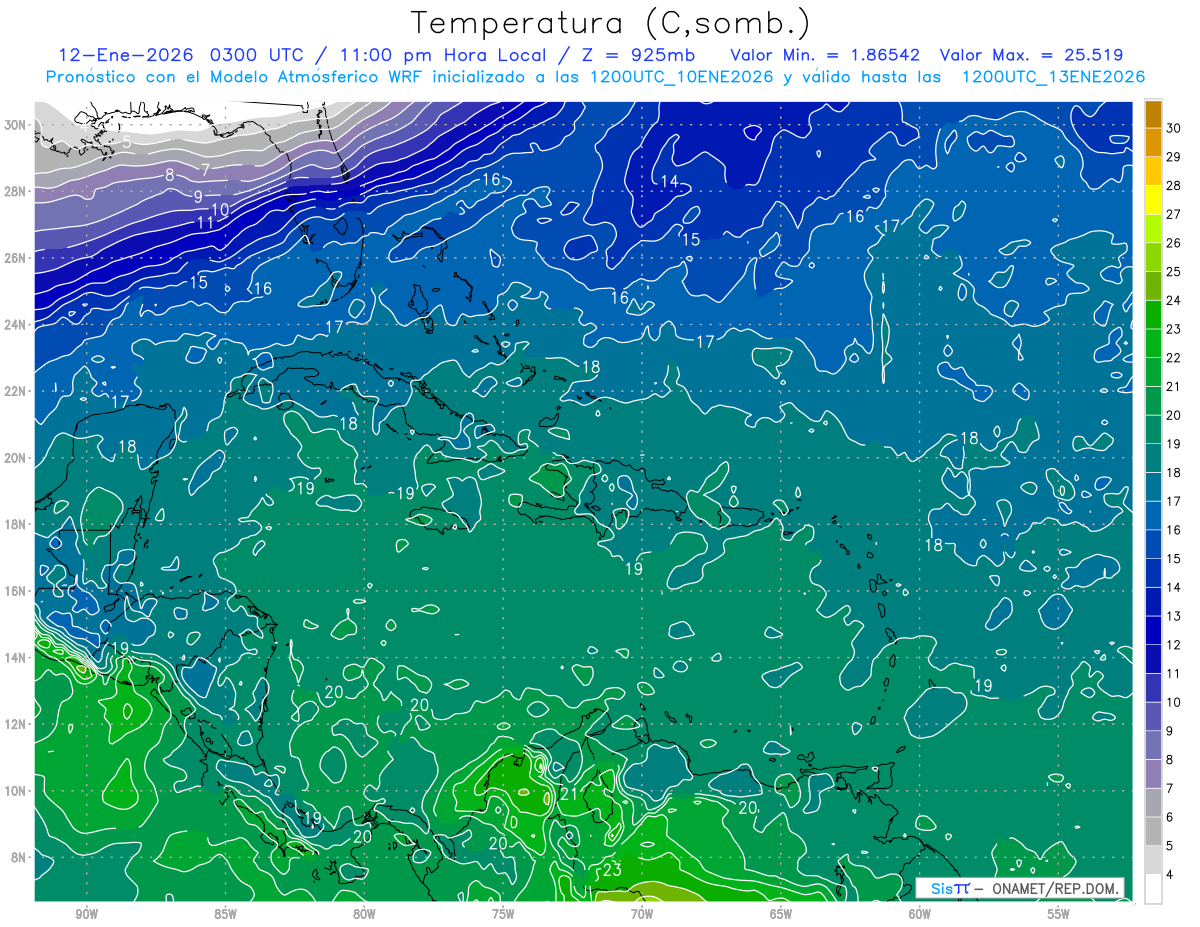The height and width of the screenshot is (927, 1200).
Task: Click color bar swatch between 22 and 23
Action: [1153, 343]
